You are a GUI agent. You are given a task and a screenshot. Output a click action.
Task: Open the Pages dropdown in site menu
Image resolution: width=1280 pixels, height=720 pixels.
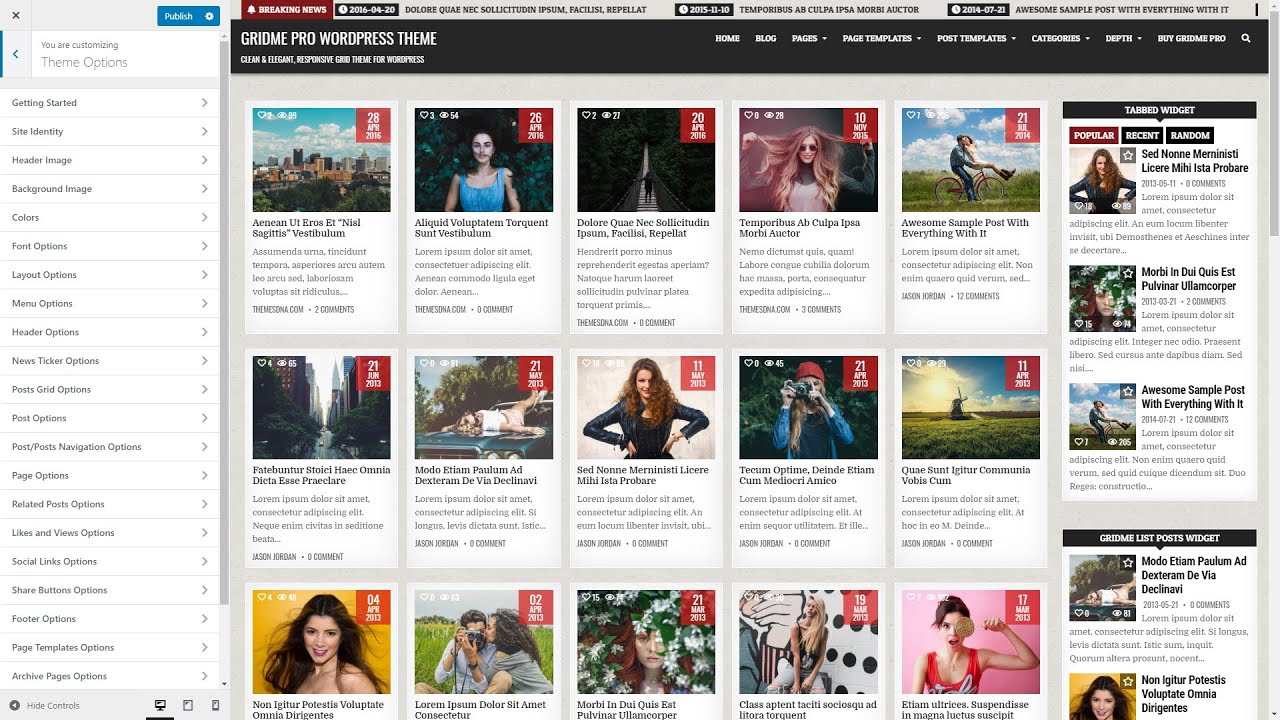click(x=809, y=38)
